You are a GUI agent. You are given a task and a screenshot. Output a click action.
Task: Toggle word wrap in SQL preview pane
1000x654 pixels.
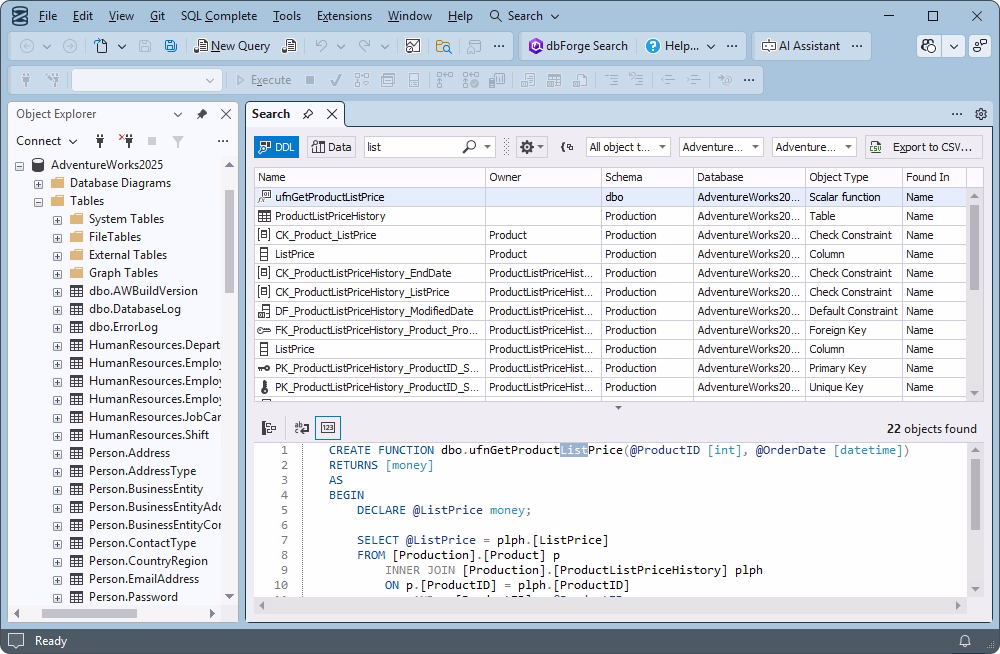point(301,427)
